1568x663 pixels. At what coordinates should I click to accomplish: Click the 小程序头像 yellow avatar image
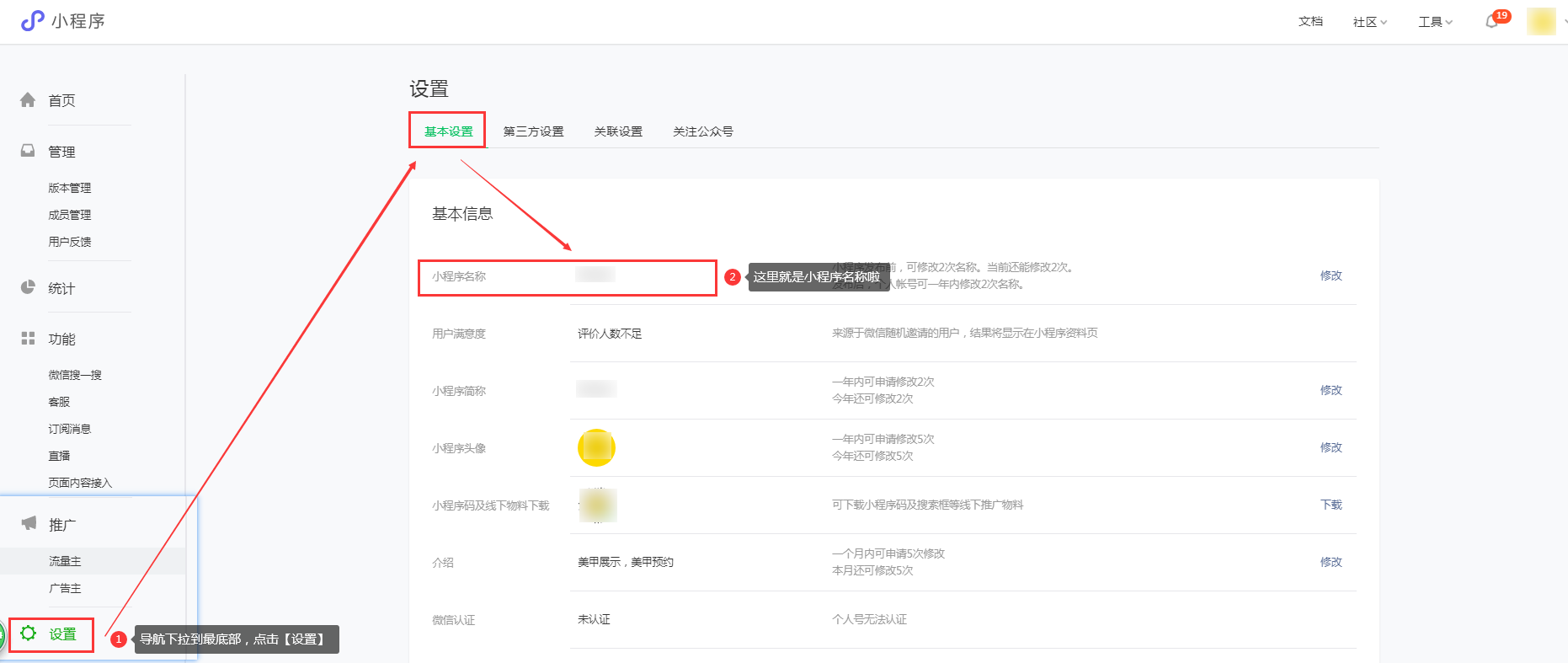coord(596,447)
